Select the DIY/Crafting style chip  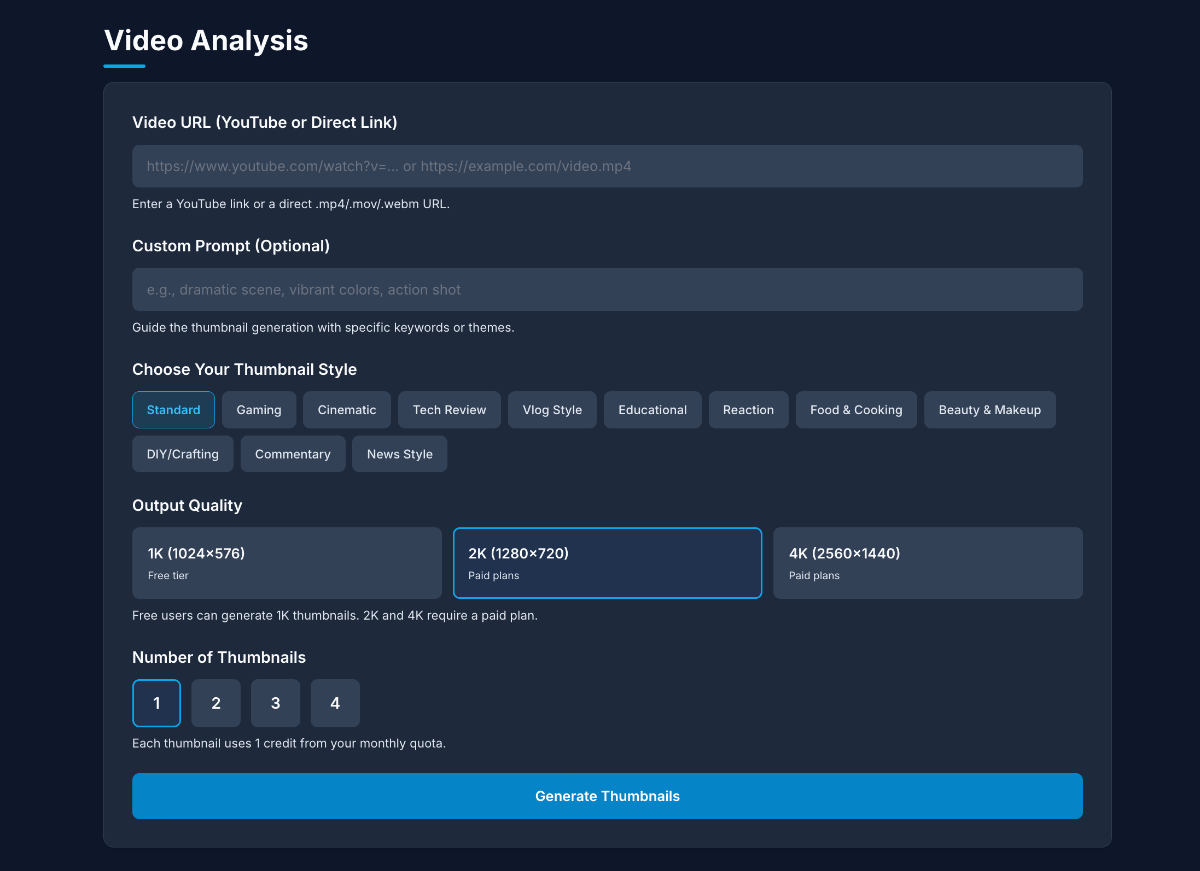182,454
